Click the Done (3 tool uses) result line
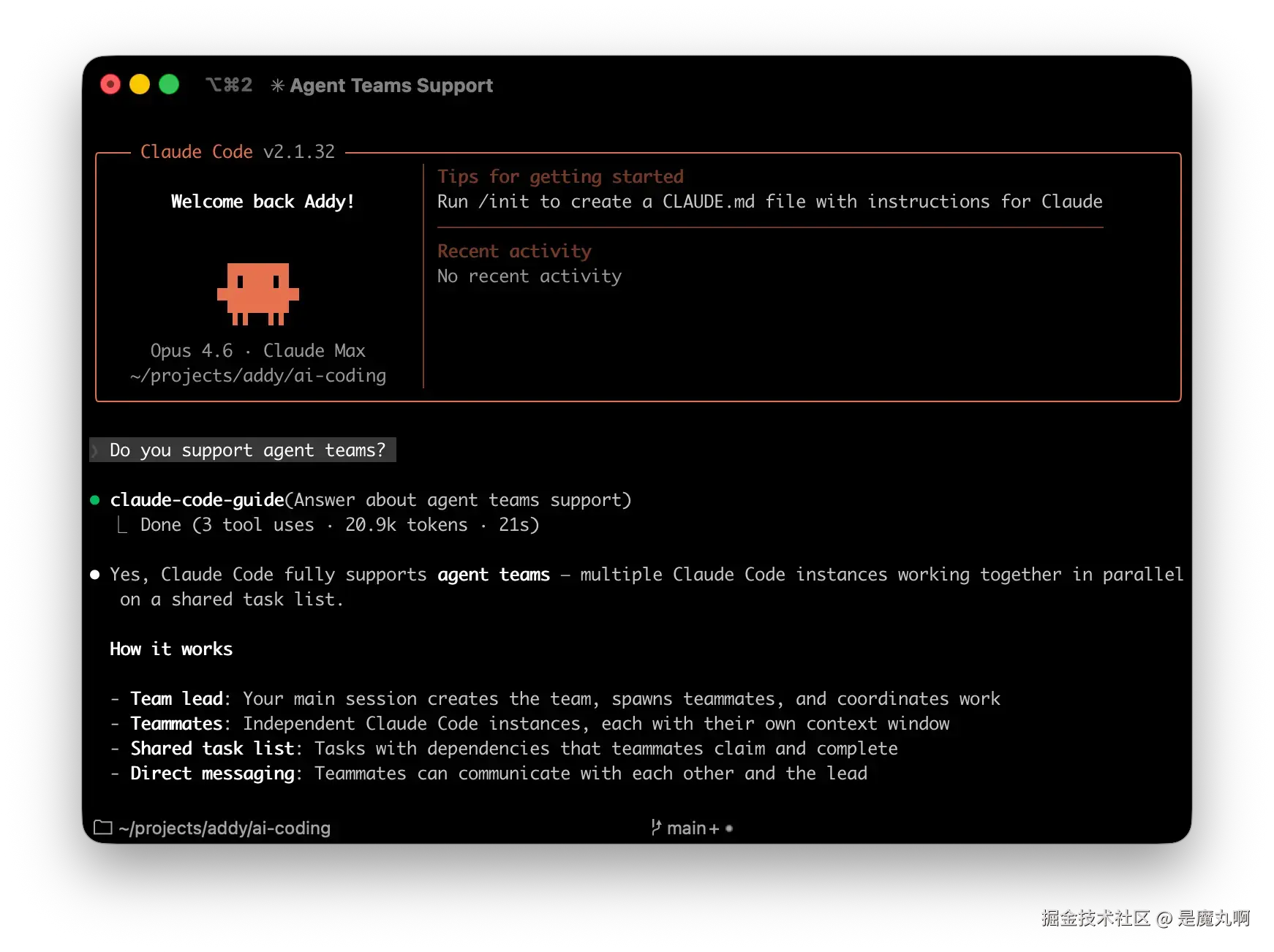 pos(339,525)
